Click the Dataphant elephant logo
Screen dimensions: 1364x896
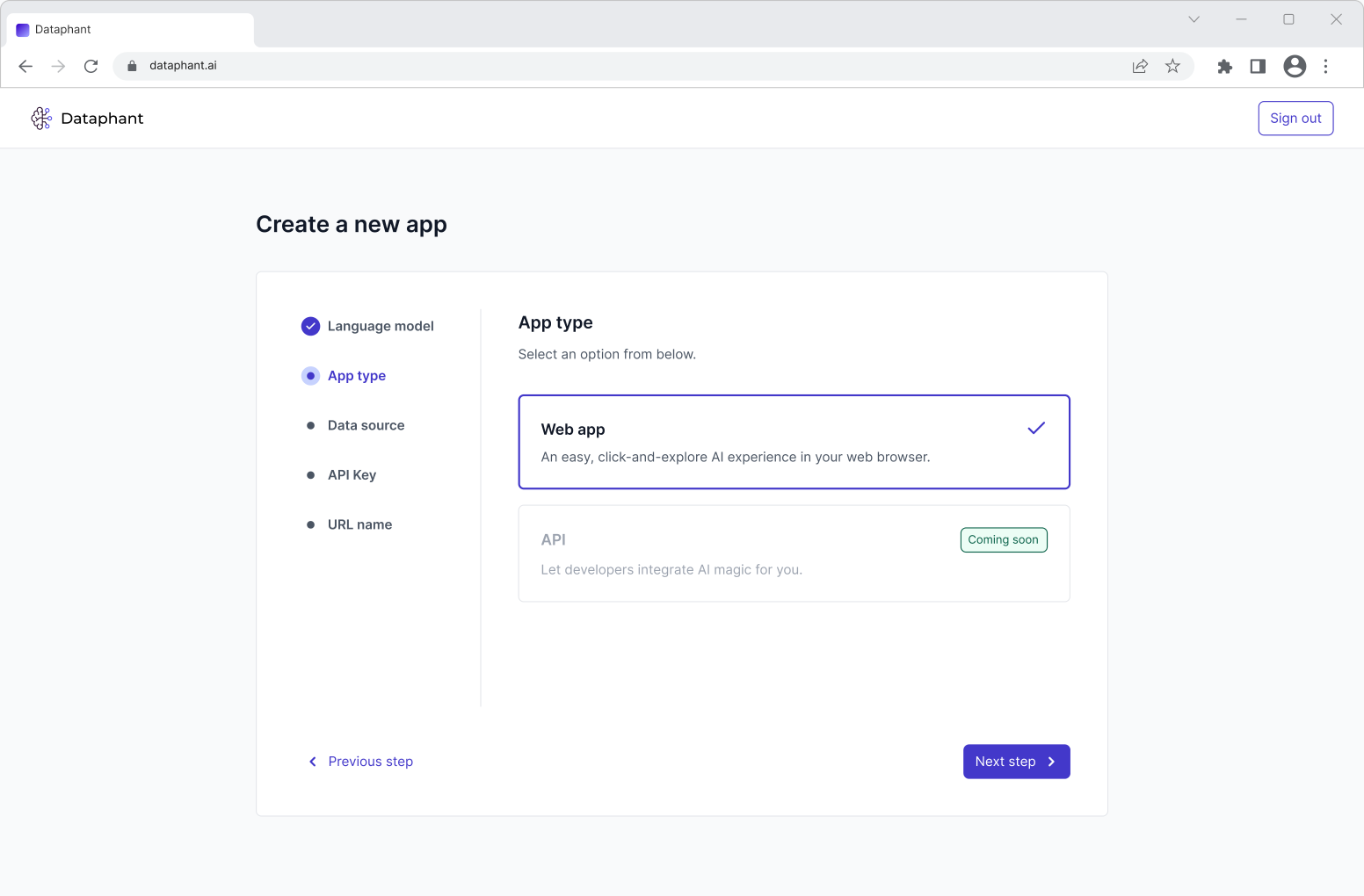pos(40,118)
